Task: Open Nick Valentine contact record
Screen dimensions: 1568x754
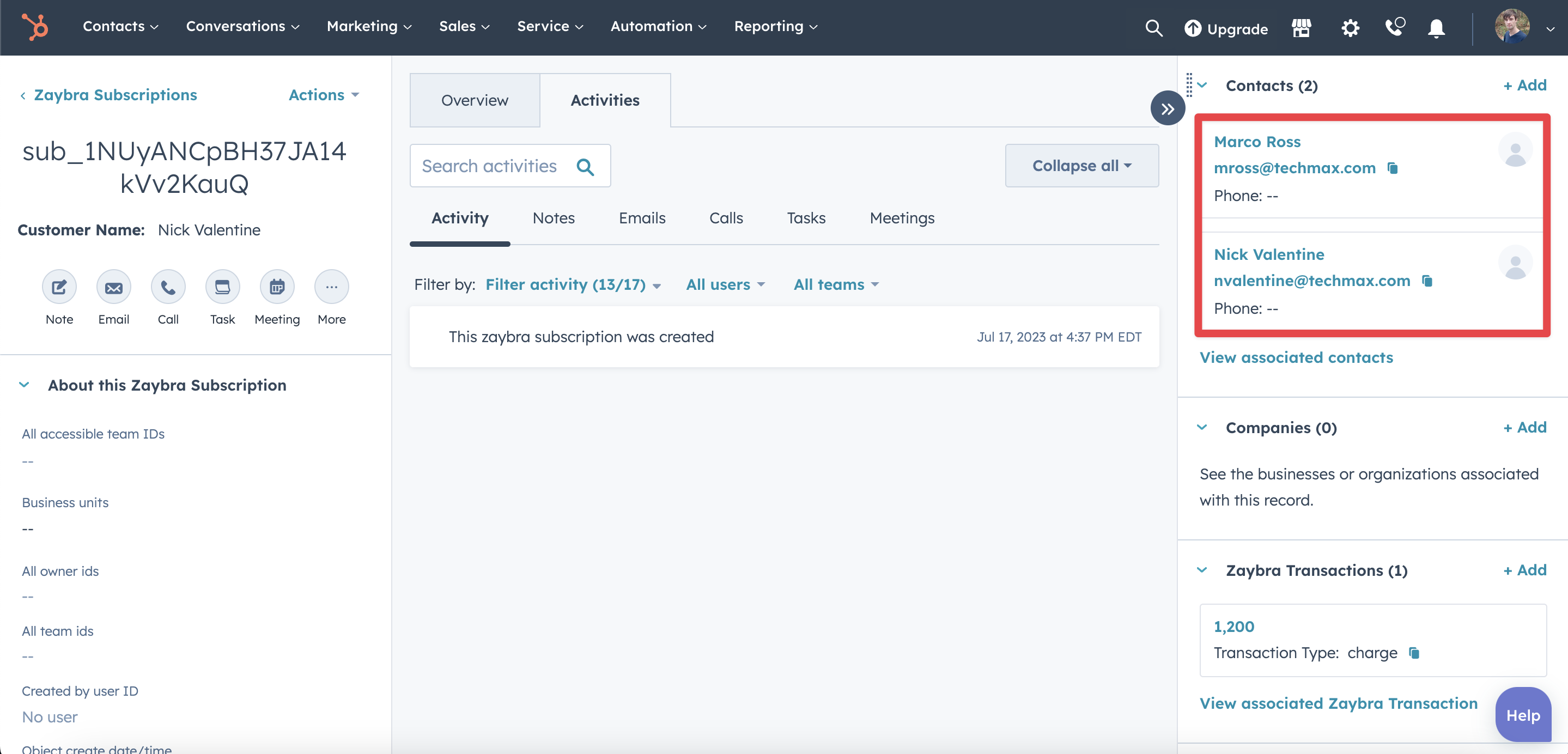Action: tap(1269, 254)
